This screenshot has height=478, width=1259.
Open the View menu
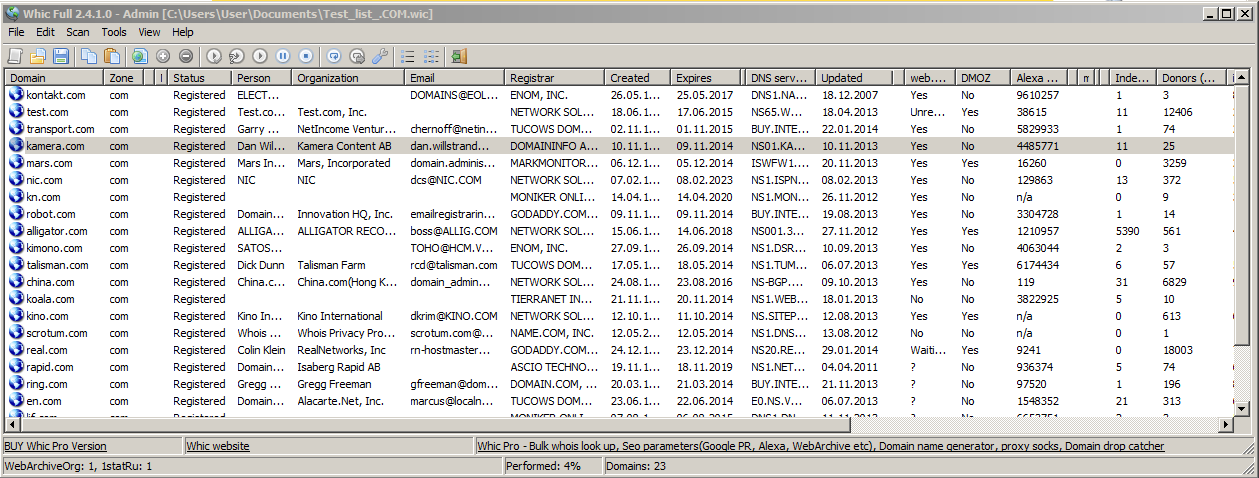(x=149, y=32)
